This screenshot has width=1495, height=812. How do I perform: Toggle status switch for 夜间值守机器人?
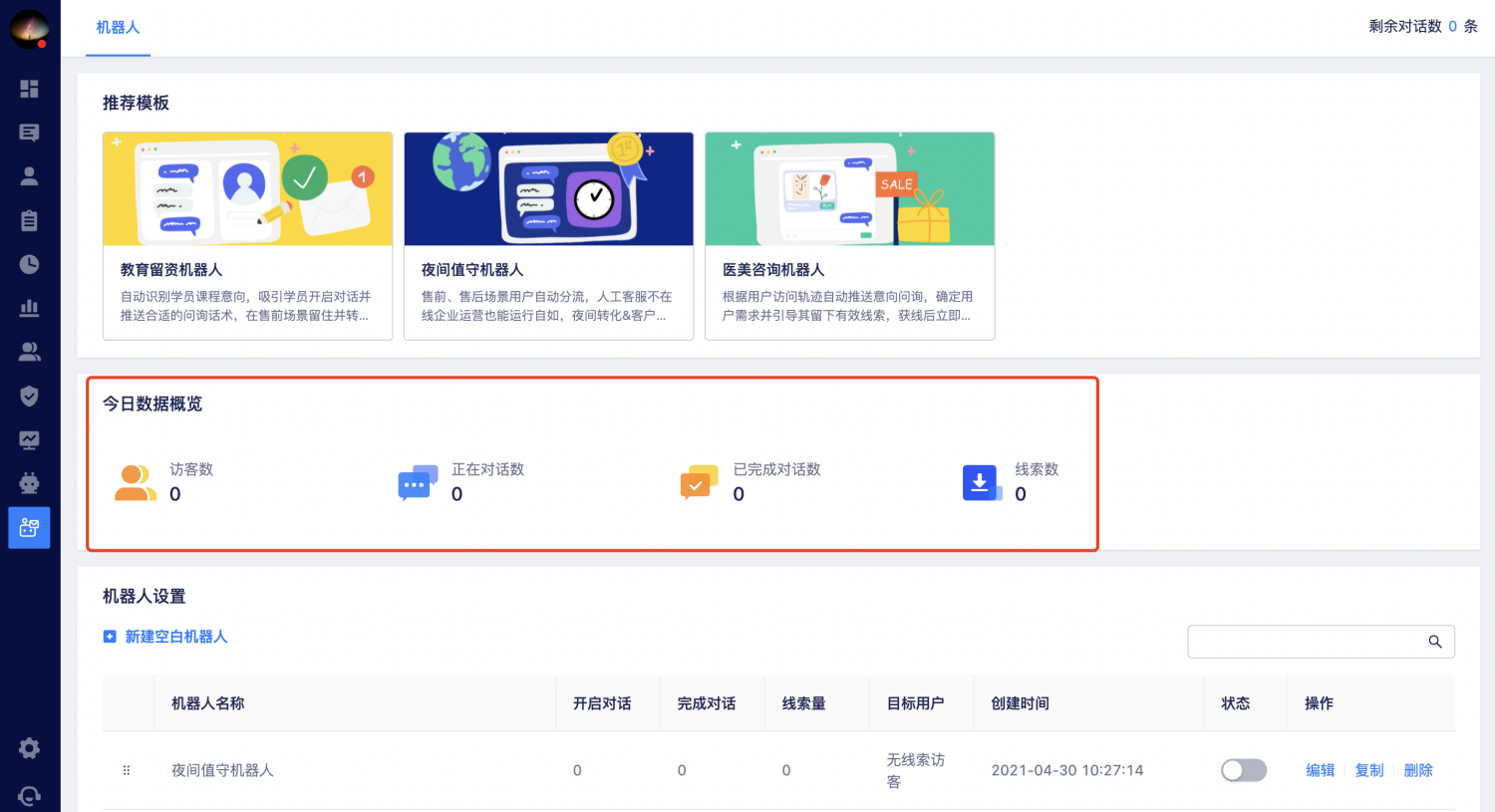pyautogui.click(x=1244, y=770)
